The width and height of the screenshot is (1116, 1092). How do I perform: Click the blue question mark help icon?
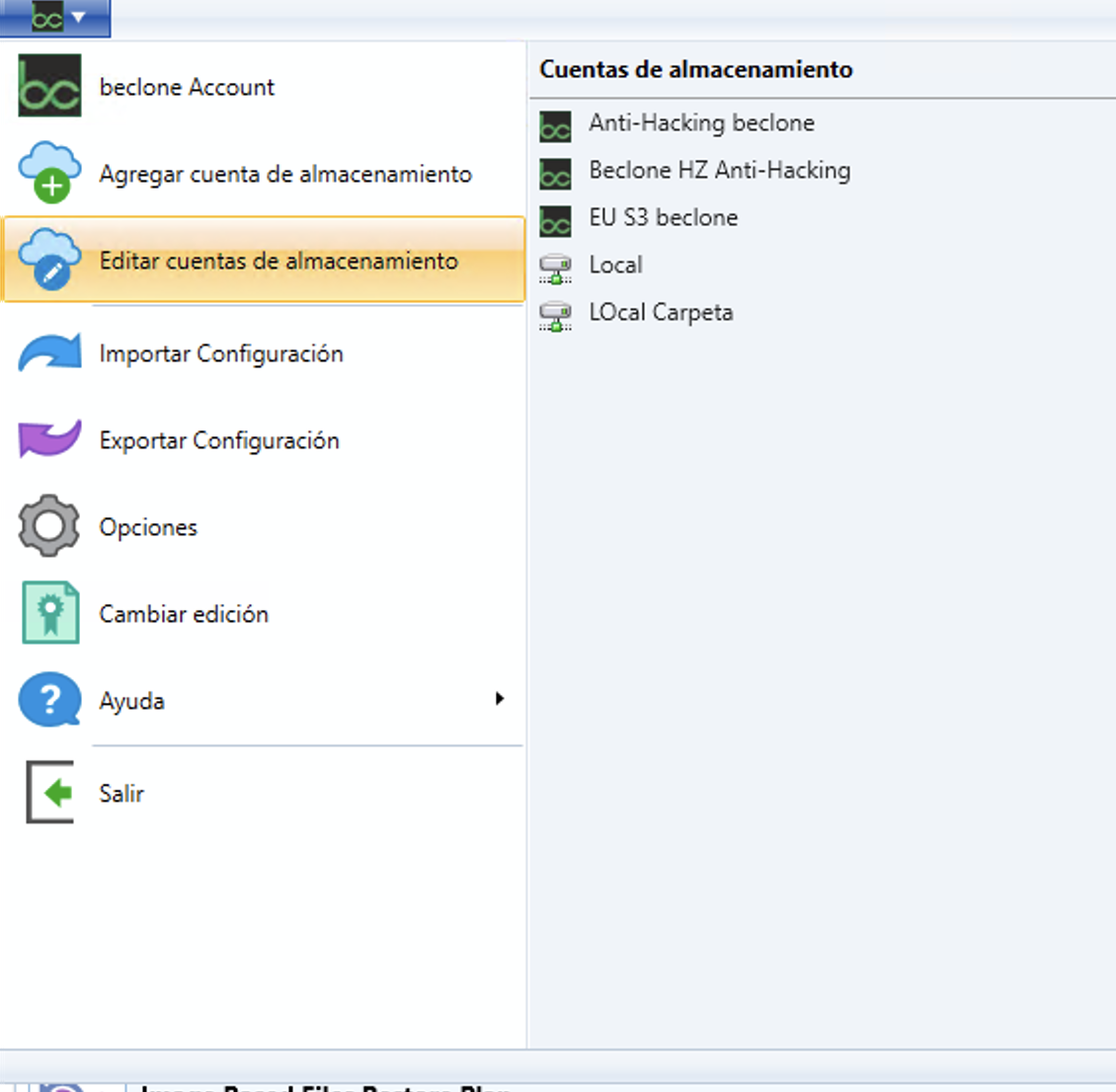click(49, 699)
